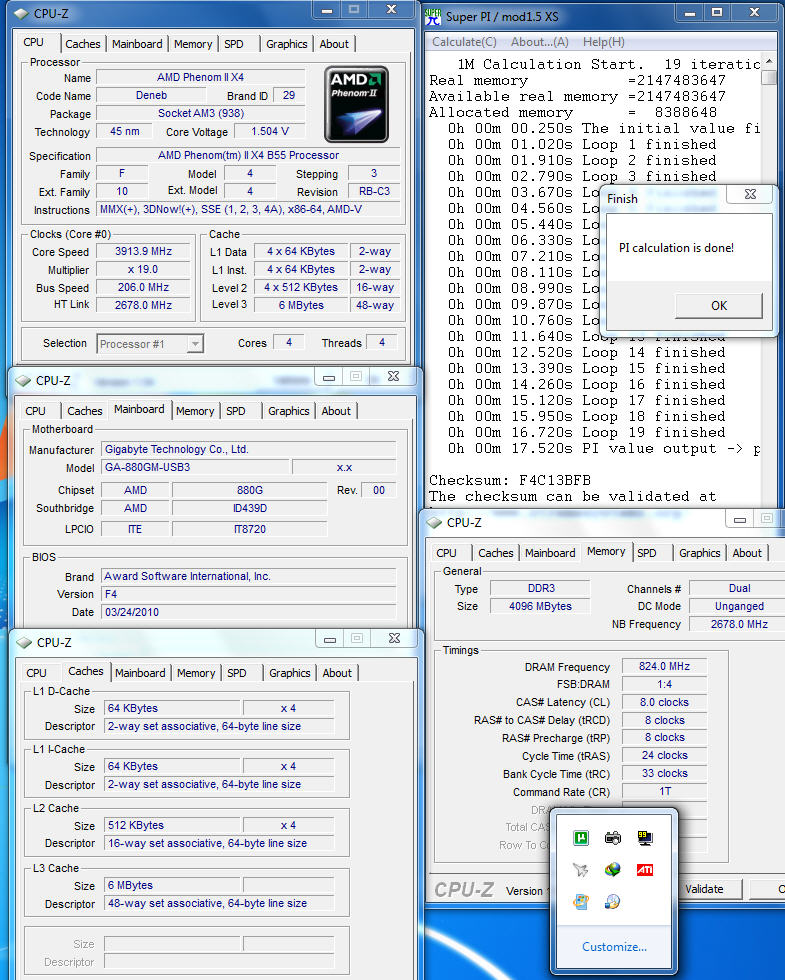Image resolution: width=785 pixels, height=980 pixels.
Task: Click the Core Voltage value 1.504 V
Action: point(269,131)
